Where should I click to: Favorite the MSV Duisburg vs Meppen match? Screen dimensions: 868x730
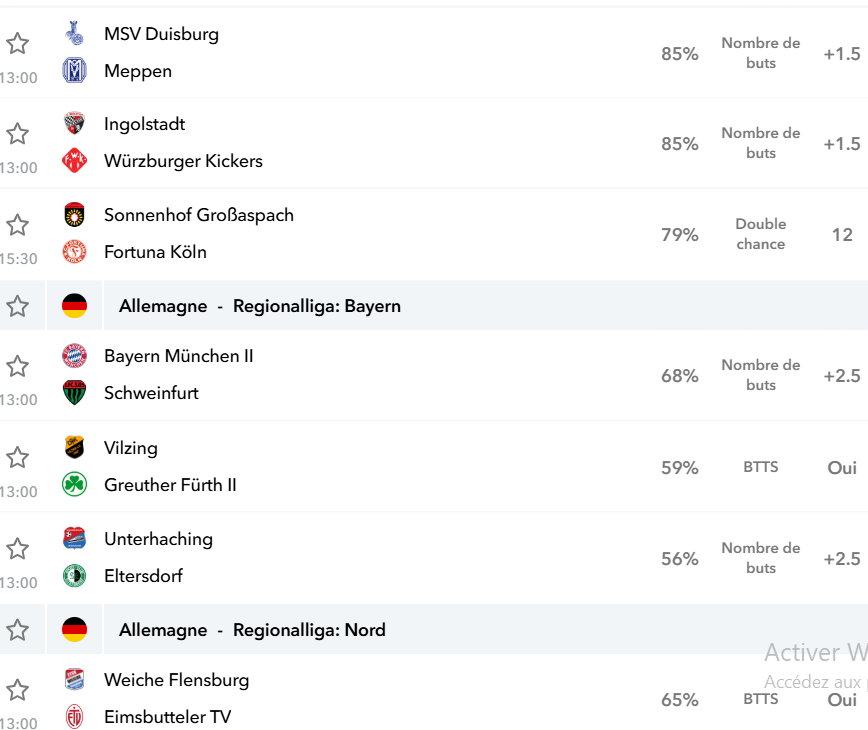(17, 43)
